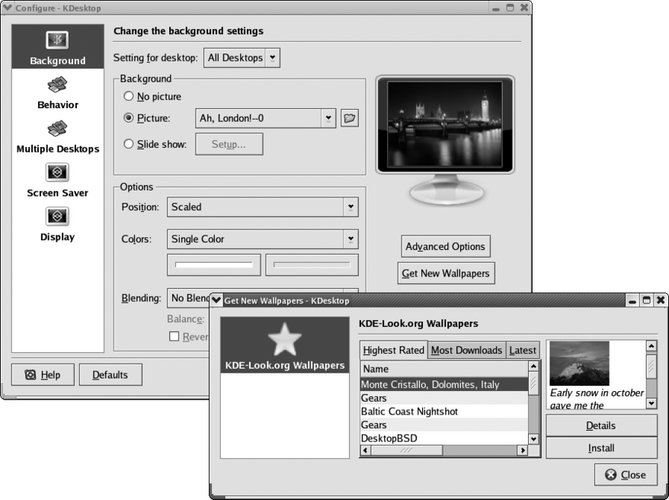Click the description pane scroll up arrow
This screenshot has height=500, width=669.
pyautogui.click(x=651, y=346)
